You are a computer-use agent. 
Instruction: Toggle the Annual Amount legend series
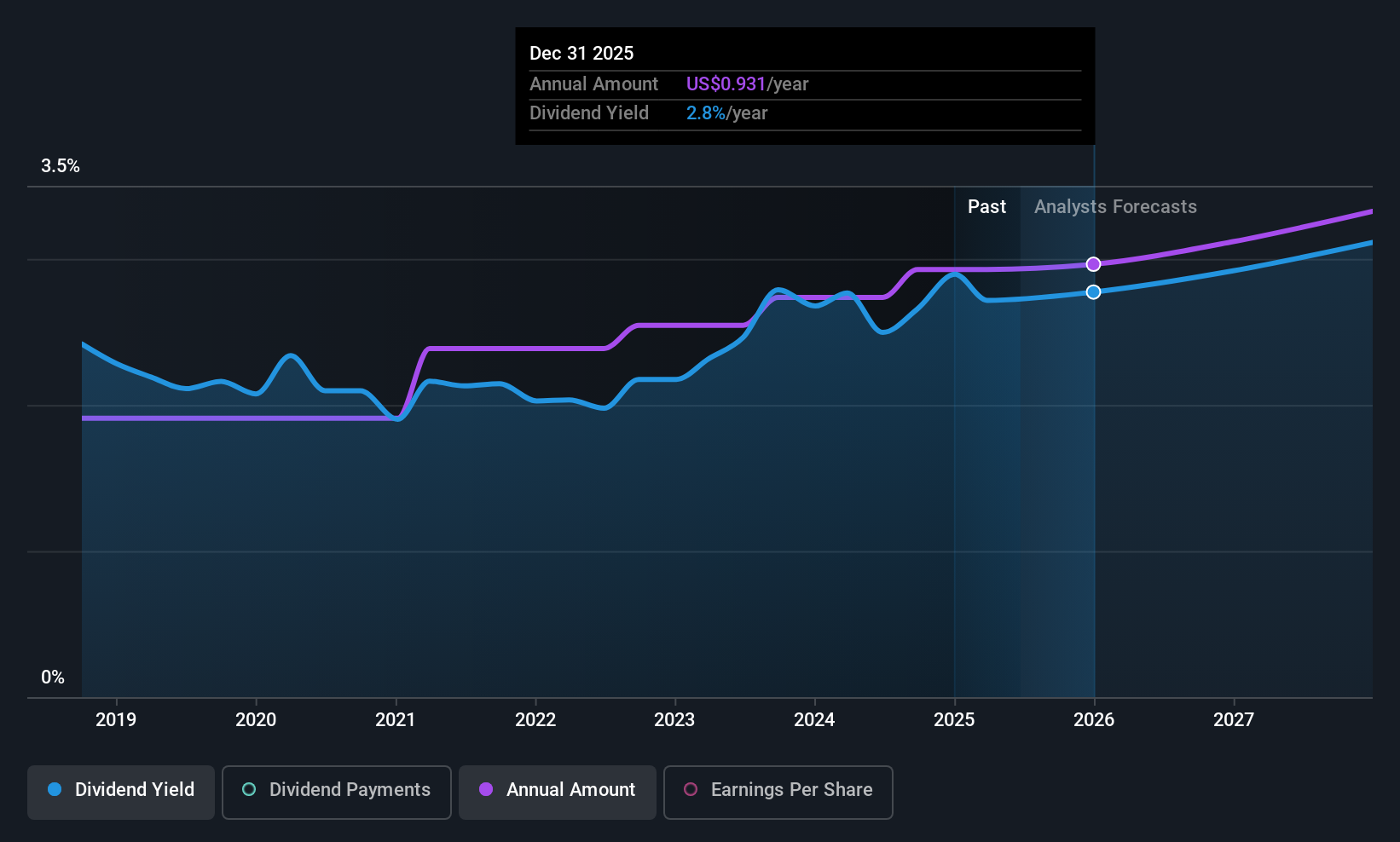click(x=558, y=792)
